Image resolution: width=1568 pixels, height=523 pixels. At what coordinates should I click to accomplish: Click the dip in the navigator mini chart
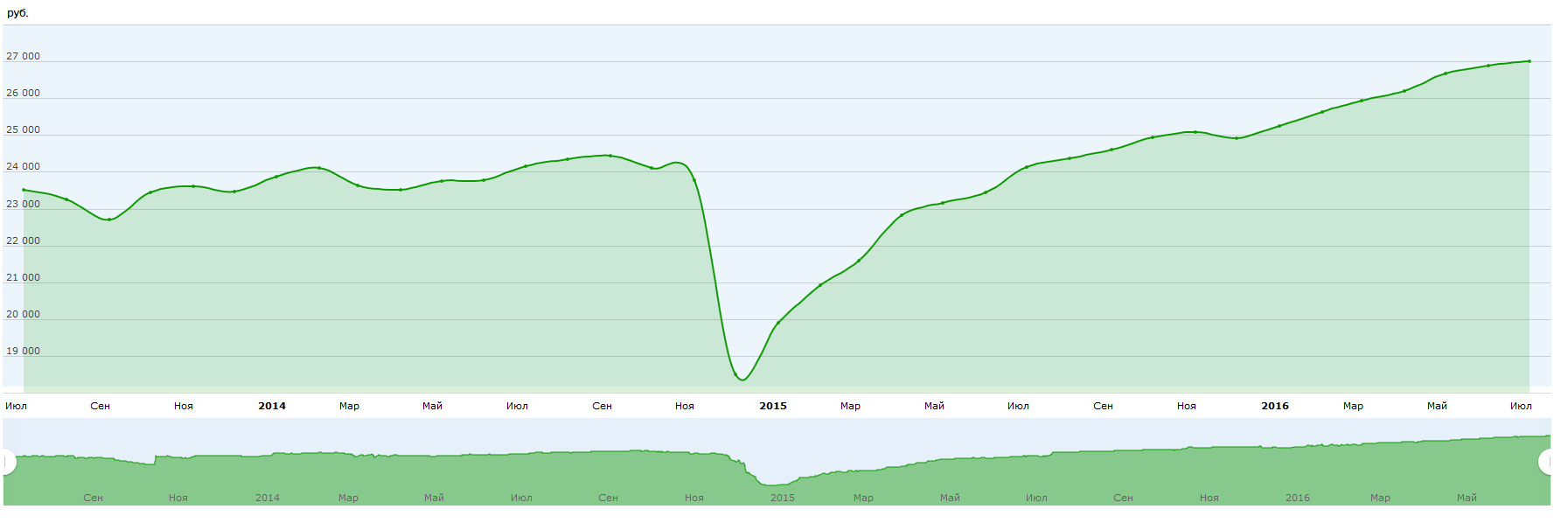click(774, 484)
